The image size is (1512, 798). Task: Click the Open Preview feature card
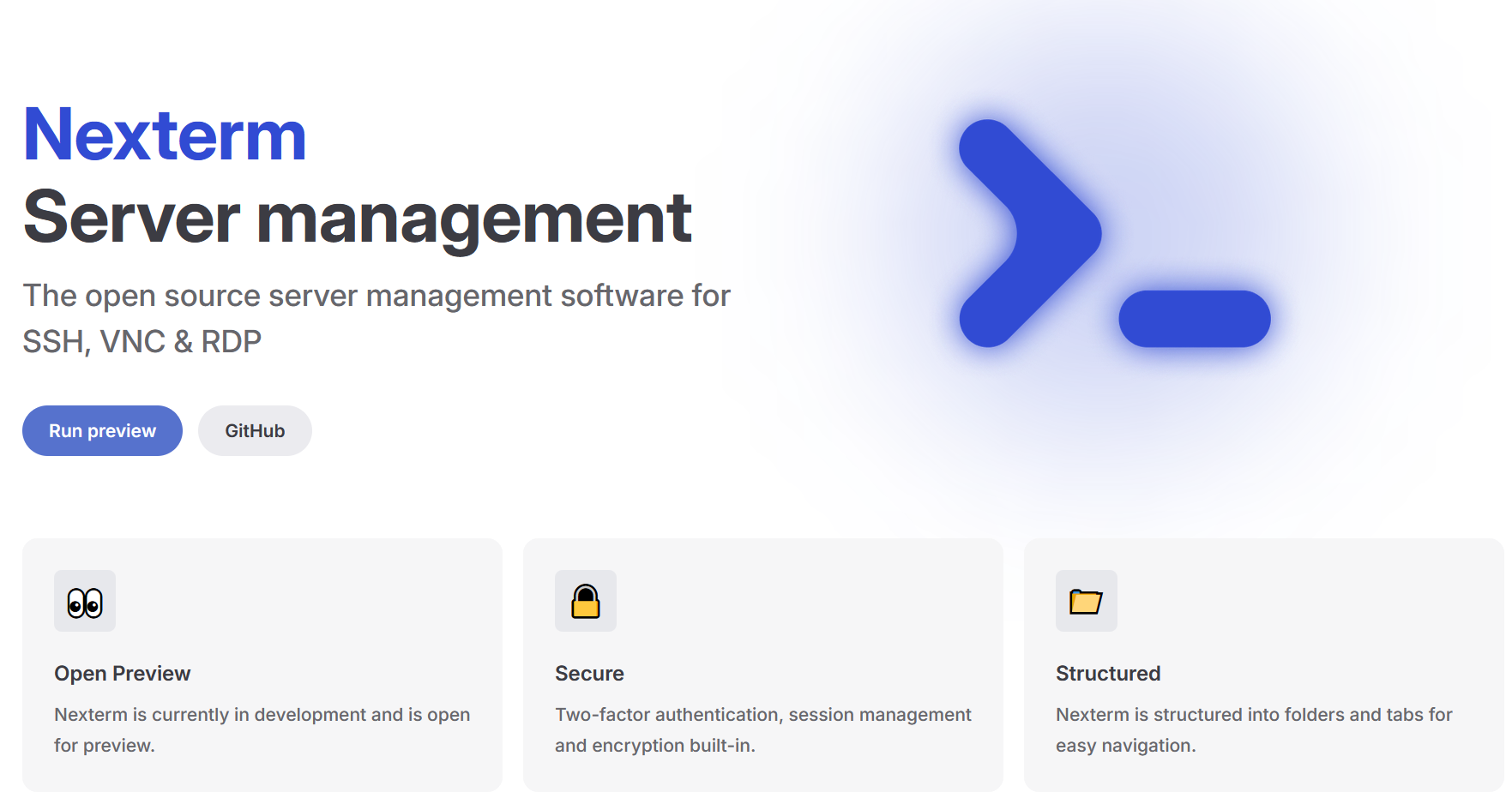pos(262,664)
